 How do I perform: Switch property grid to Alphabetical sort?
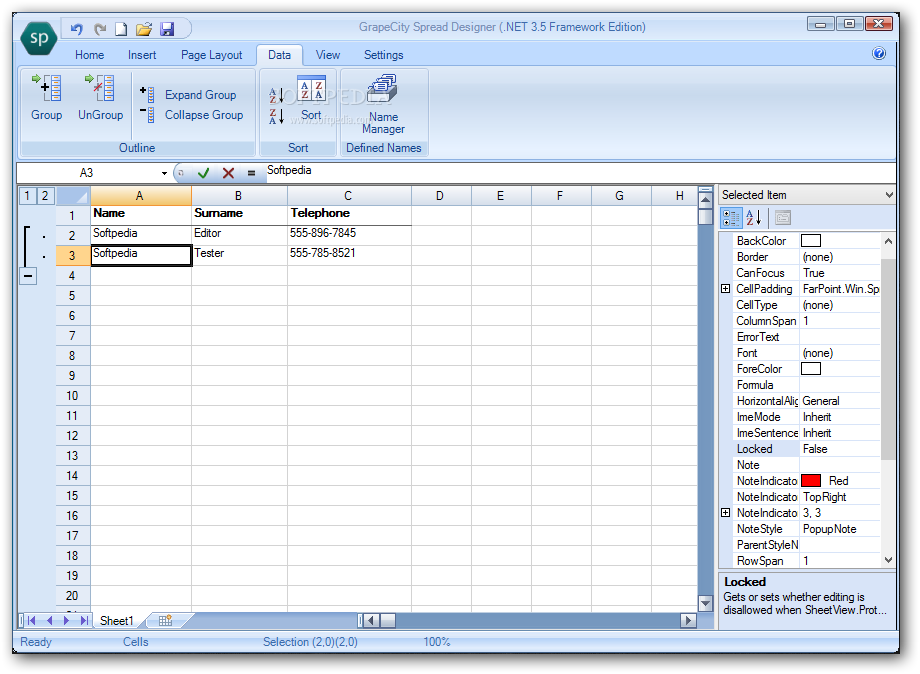(754, 218)
